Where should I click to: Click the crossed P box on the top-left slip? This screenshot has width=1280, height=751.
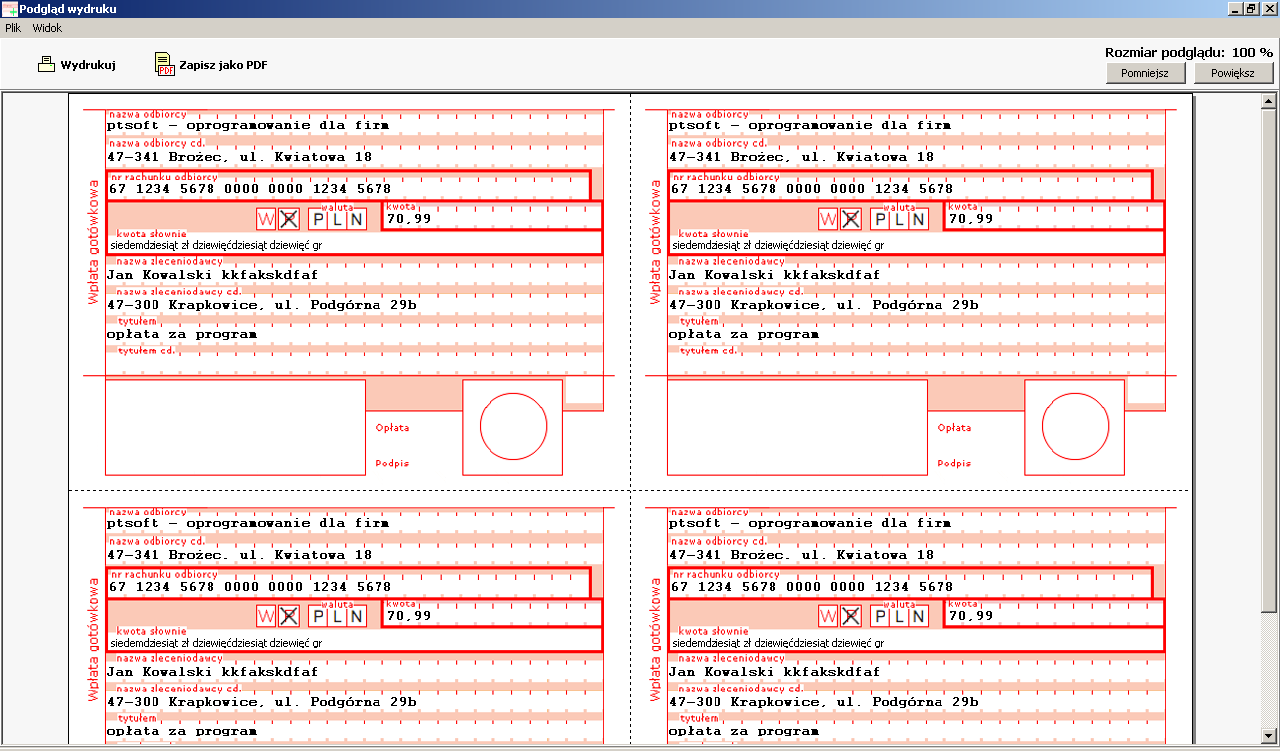(289, 219)
